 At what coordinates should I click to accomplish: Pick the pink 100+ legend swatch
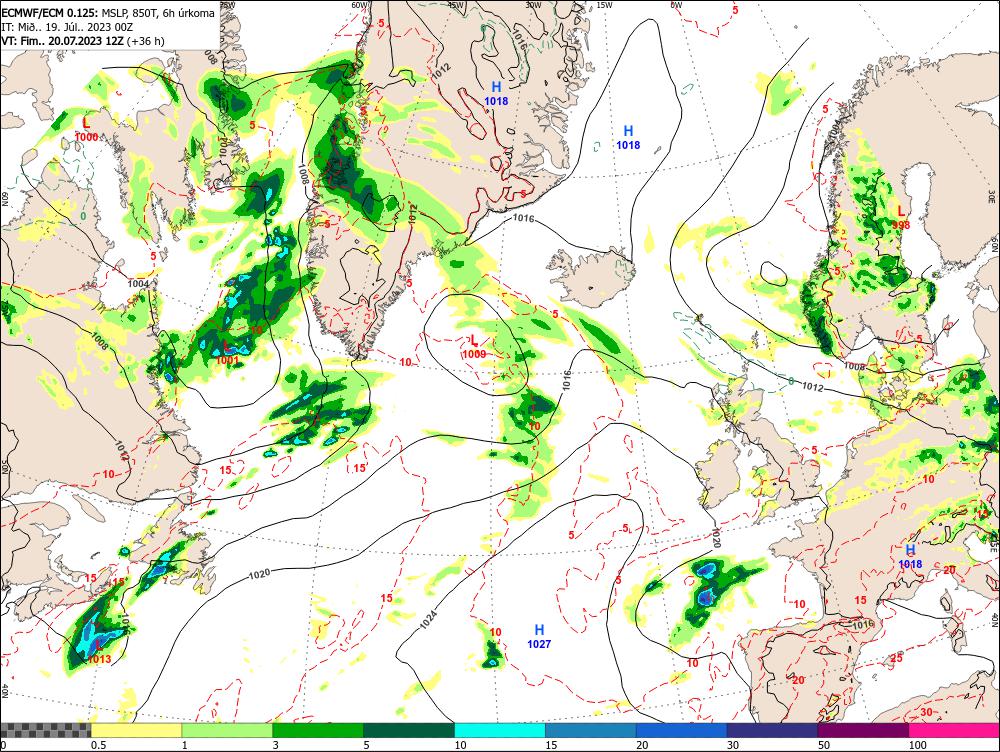pyautogui.click(x=954, y=730)
